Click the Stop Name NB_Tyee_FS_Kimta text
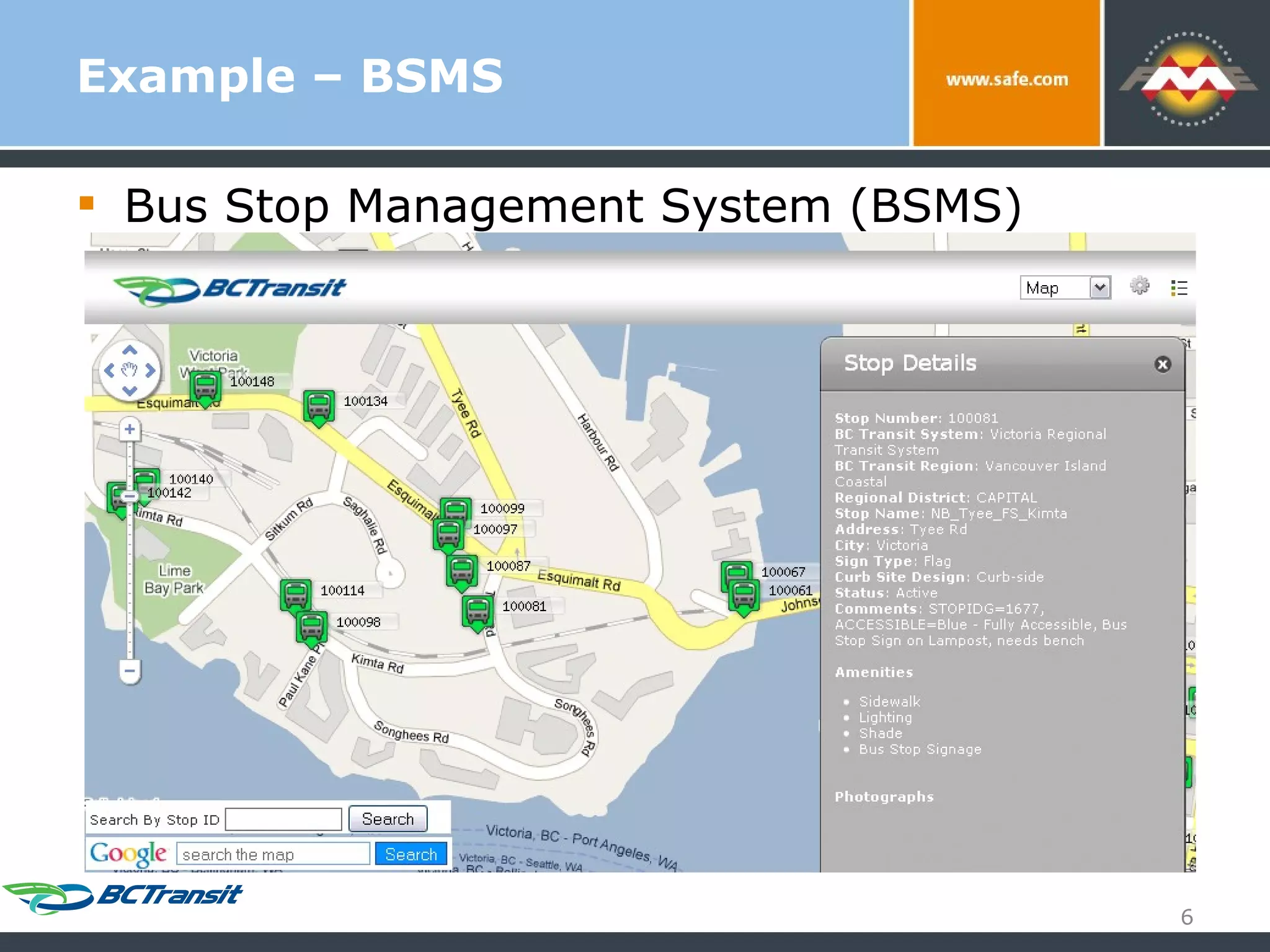Screen dimensions: 1270x952 pos(951,514)
